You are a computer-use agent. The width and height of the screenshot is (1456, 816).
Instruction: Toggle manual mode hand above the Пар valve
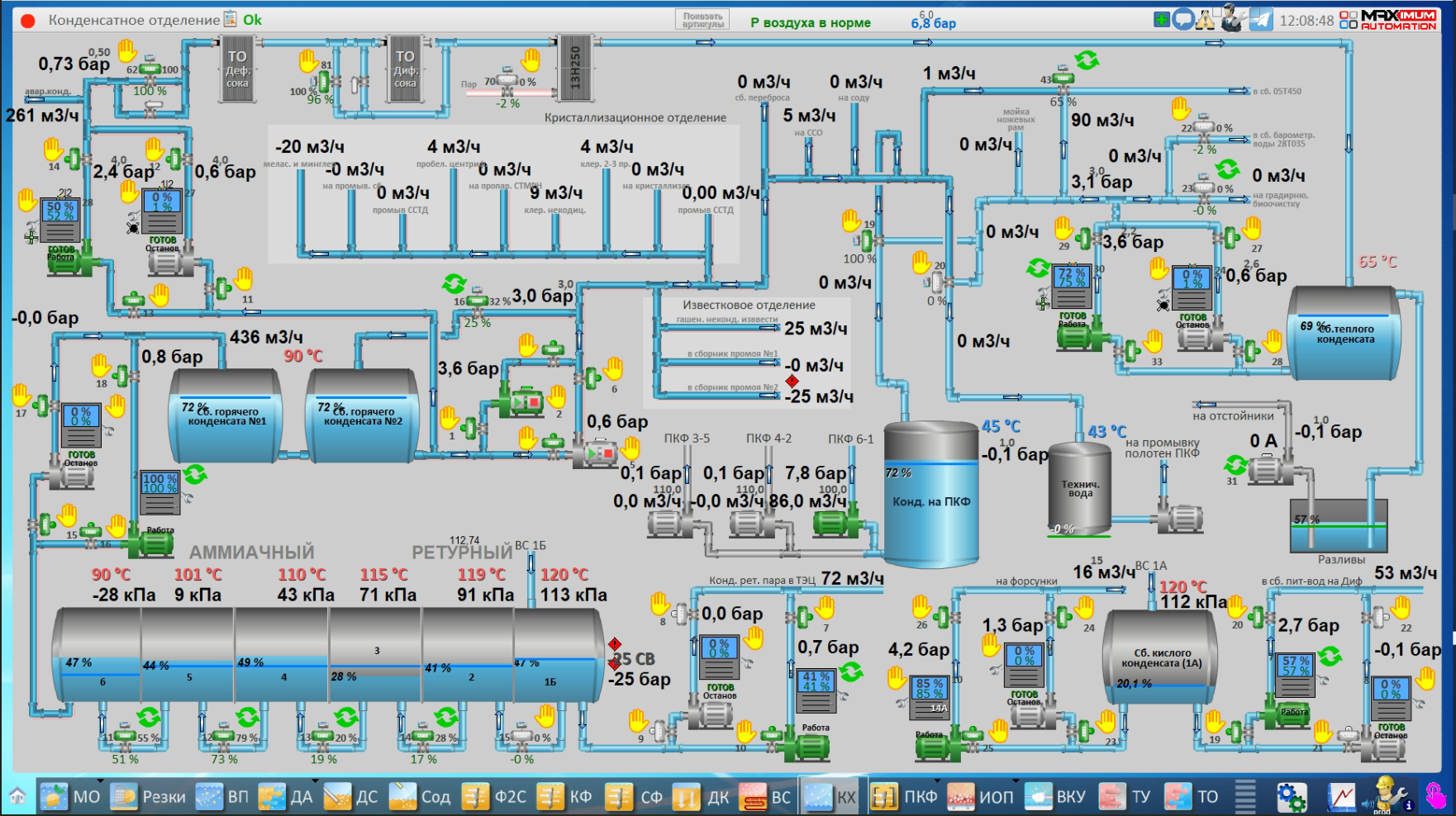(x=531, y=59)
